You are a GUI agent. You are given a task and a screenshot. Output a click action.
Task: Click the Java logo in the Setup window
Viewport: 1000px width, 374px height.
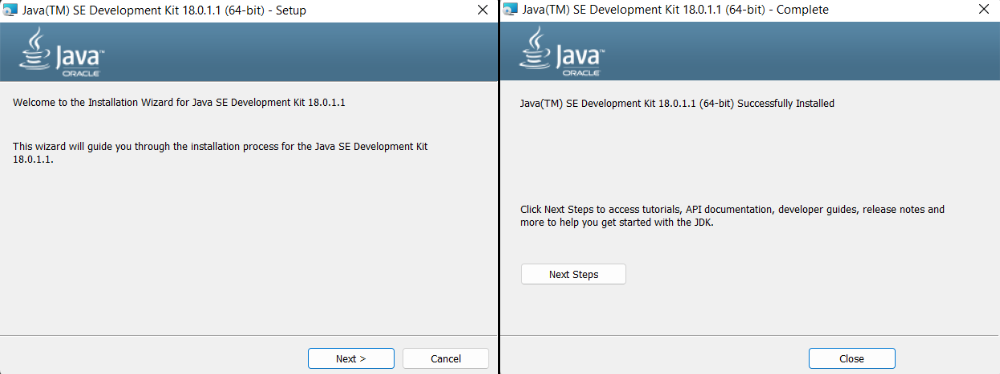coord(62,52)
